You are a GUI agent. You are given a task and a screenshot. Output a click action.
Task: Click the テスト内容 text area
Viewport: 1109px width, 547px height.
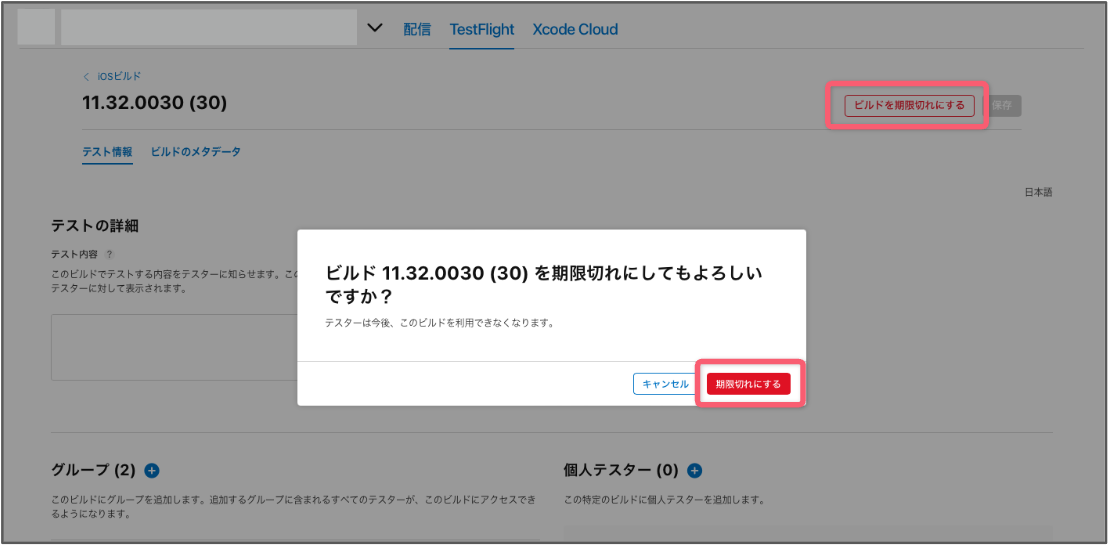(174, 347)
